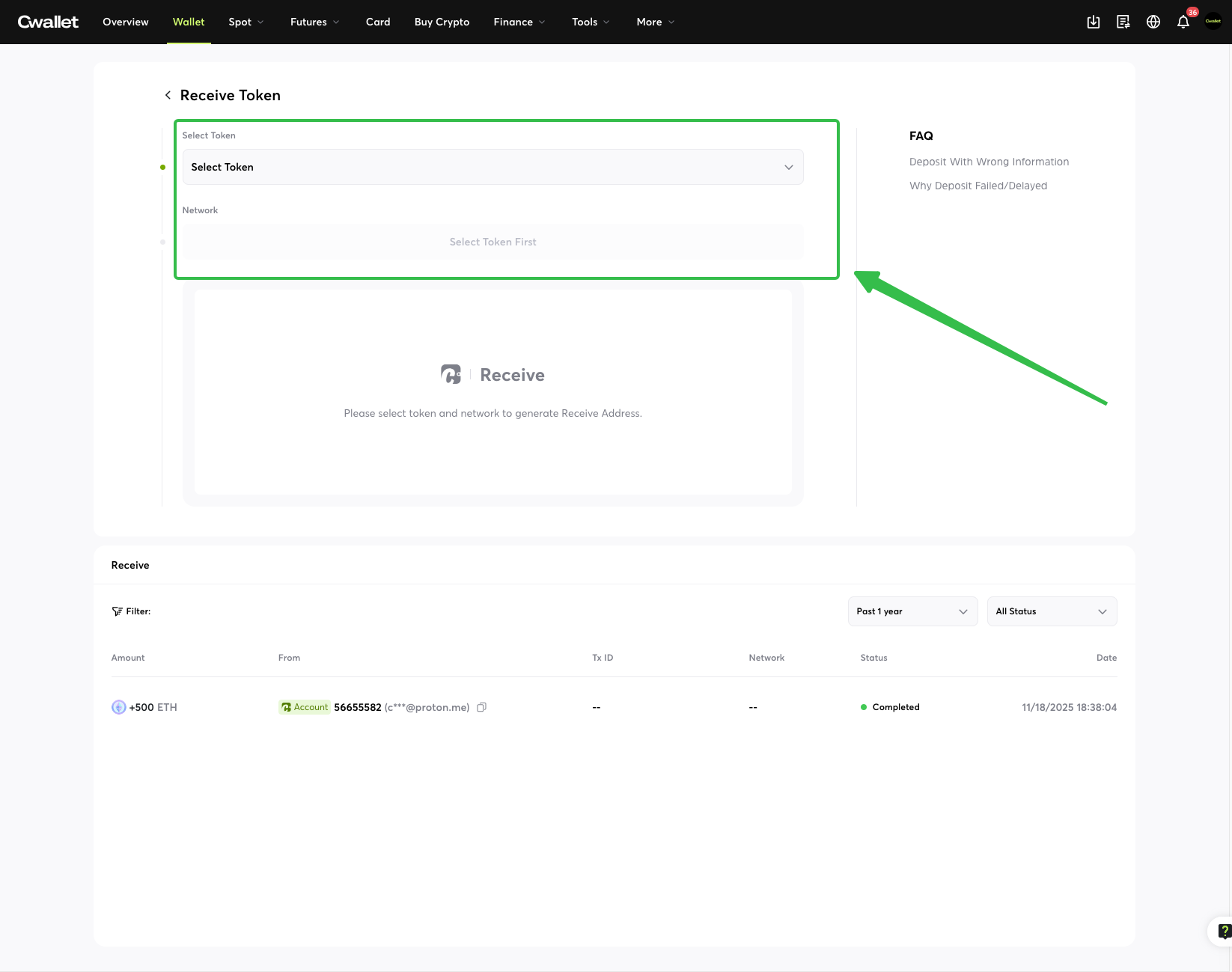Copy the sender account ID
Viewport: 1232px width, 972px height.
click(482, 707)
